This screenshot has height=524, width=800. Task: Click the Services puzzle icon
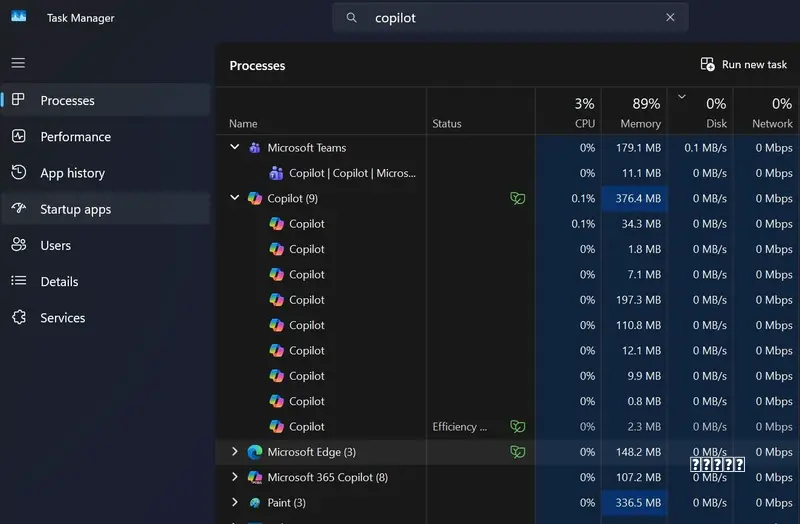point(19,317)
